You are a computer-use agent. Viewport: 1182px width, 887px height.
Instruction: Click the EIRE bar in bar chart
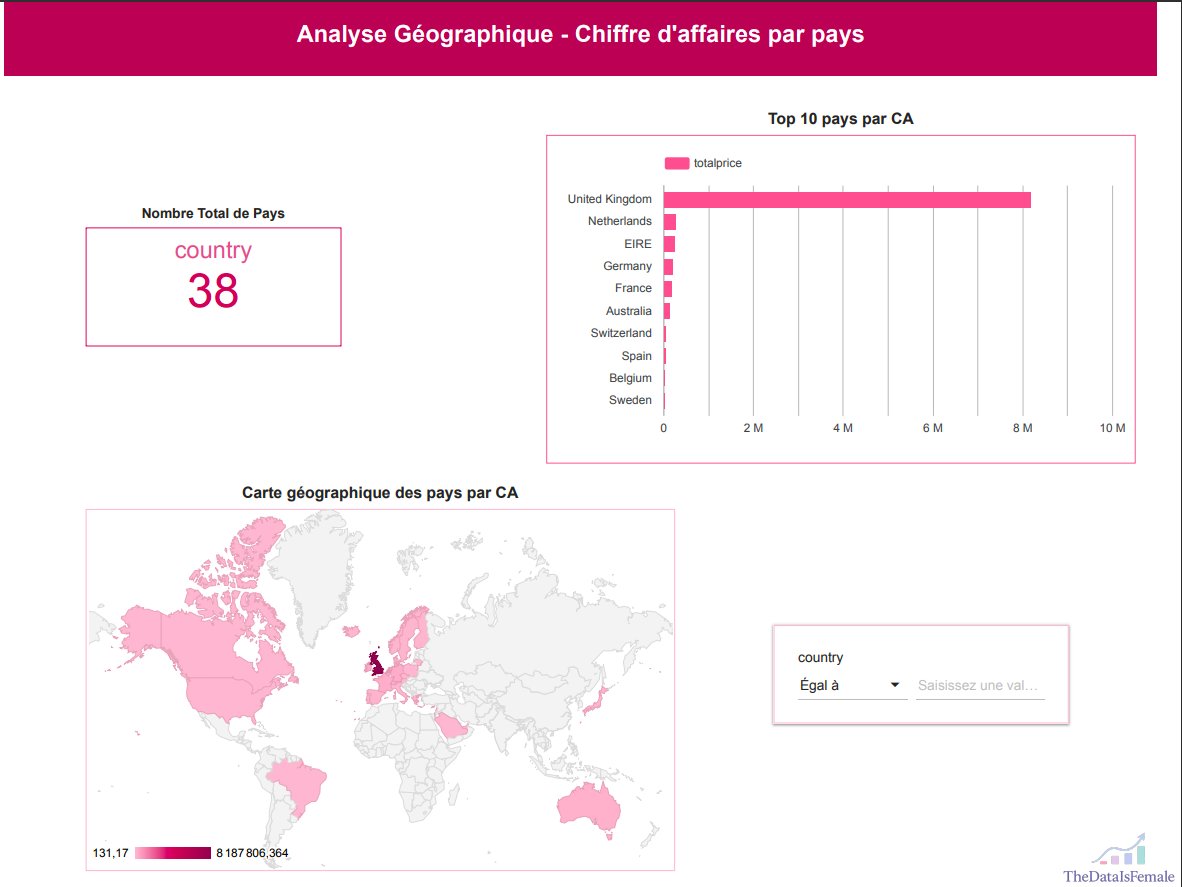pyautogui.click(x=669, y=244)
